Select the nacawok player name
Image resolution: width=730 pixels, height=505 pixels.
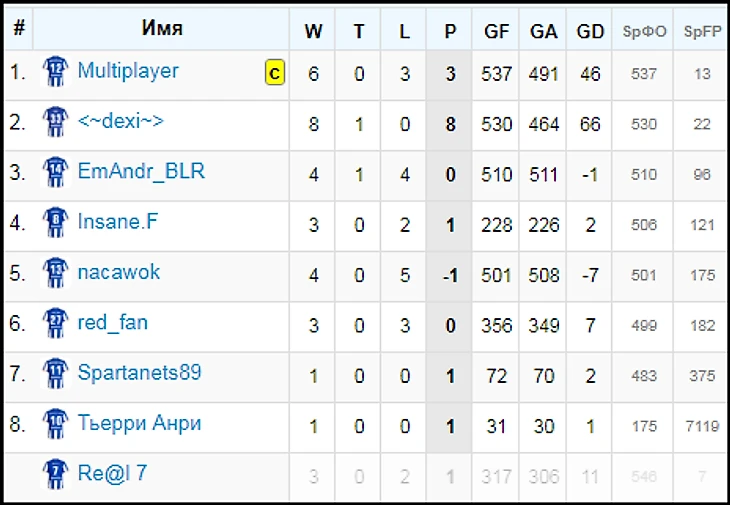[119, 272]
